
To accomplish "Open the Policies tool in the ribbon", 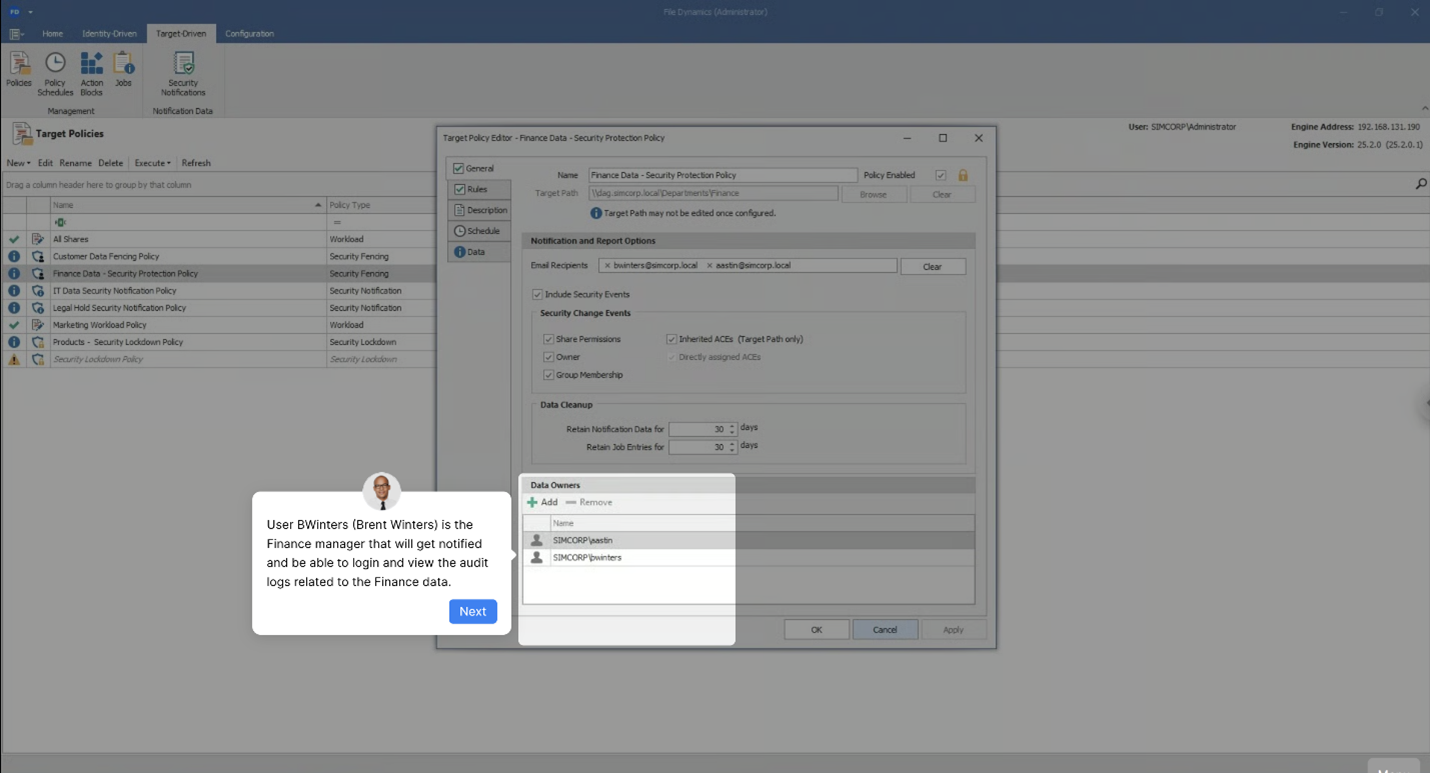I will [18, 70].
